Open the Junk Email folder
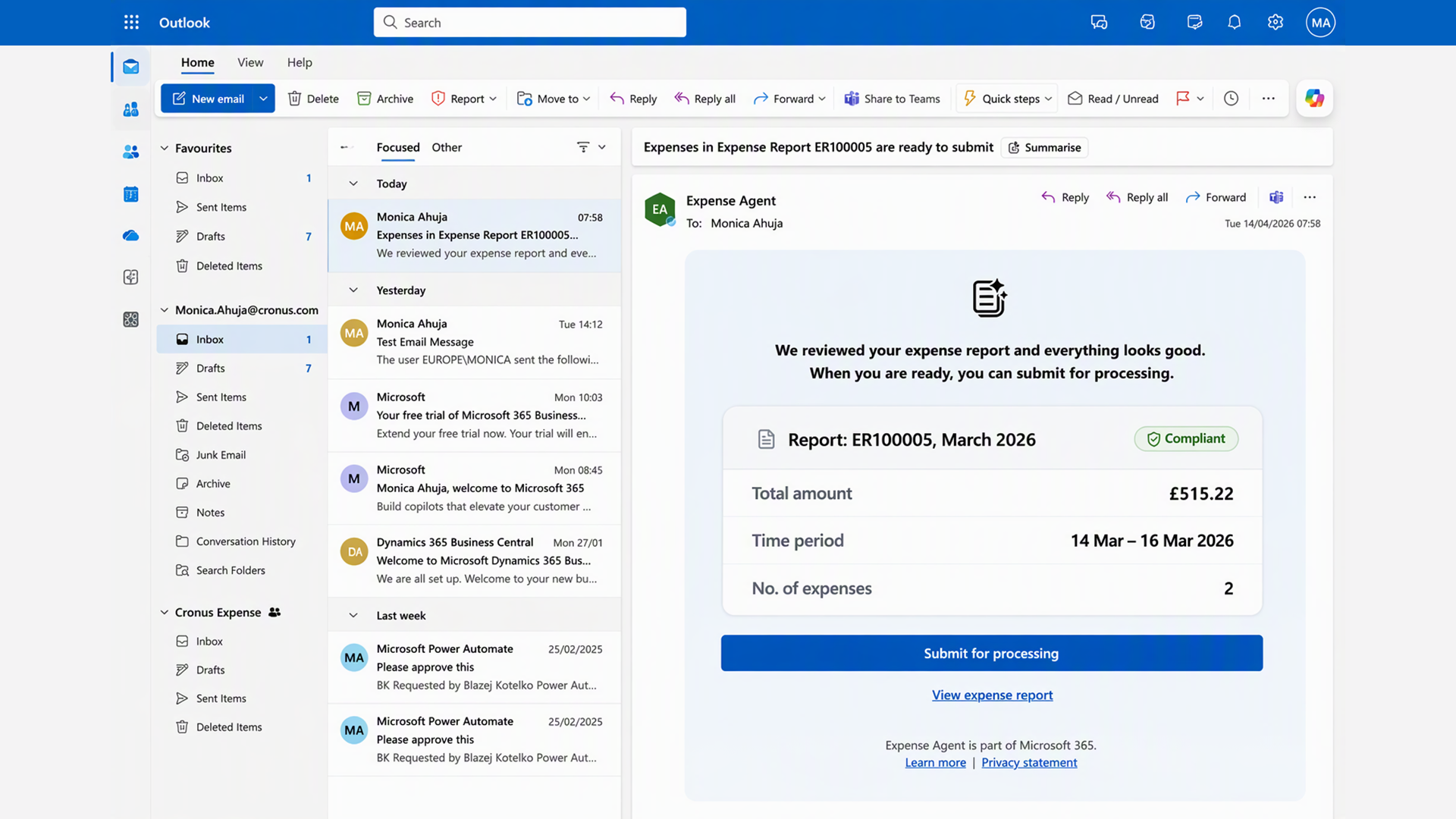This screenshot has height=819, width=1456. coord(242,455)
